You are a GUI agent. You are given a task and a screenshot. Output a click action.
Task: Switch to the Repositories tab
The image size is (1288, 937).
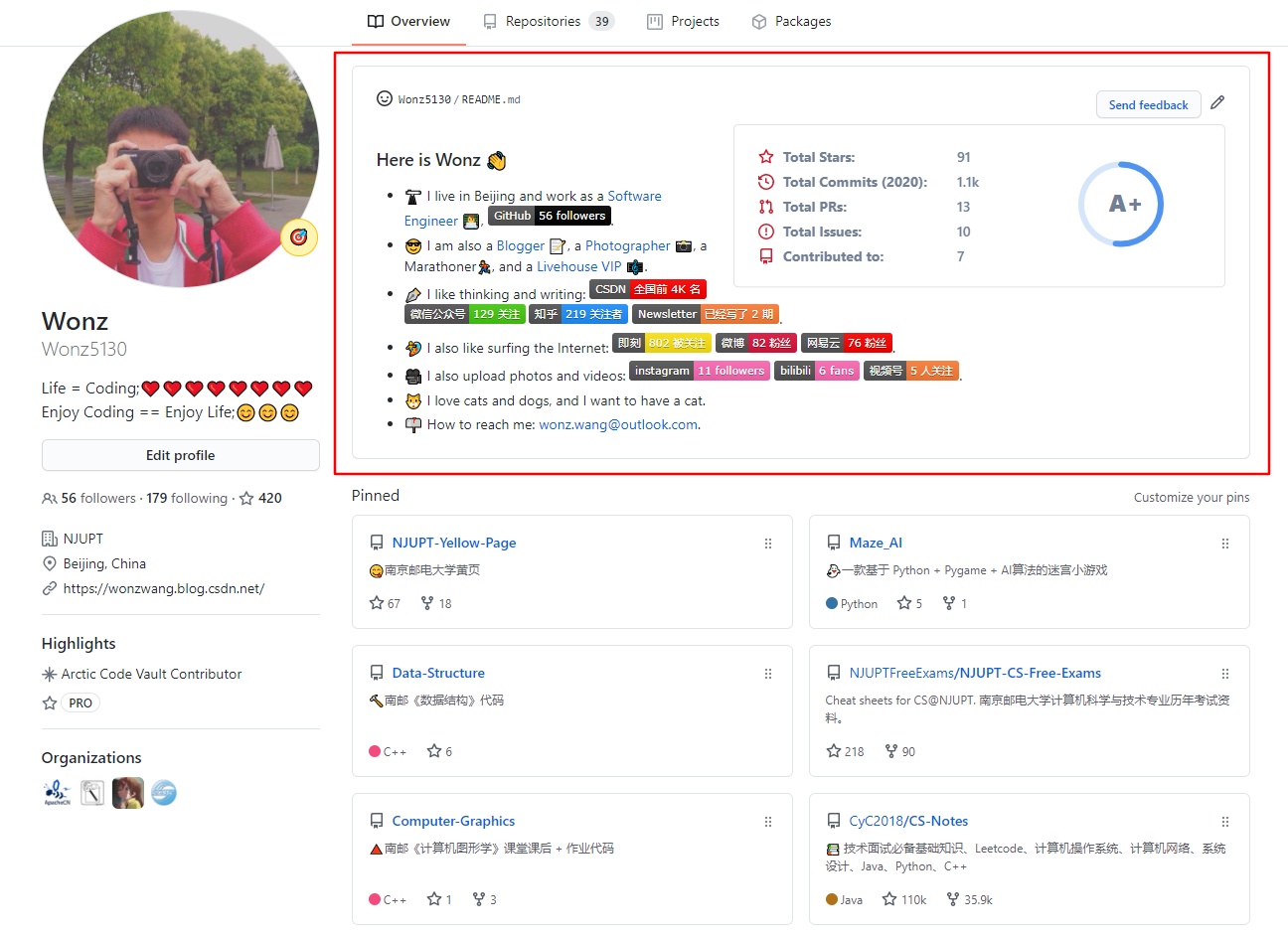pyautogui.click(x=548, y=21)
